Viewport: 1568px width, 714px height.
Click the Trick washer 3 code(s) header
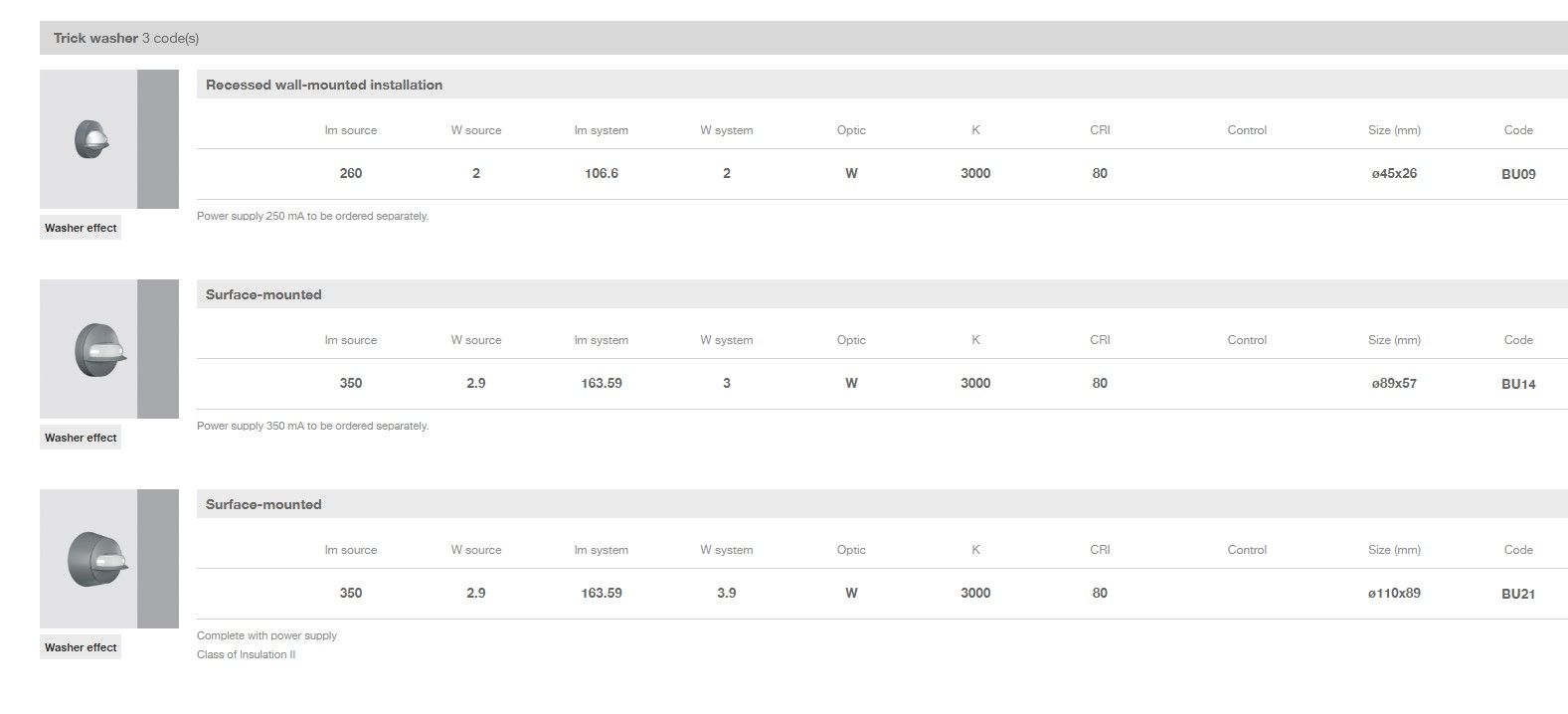[126, 38]
